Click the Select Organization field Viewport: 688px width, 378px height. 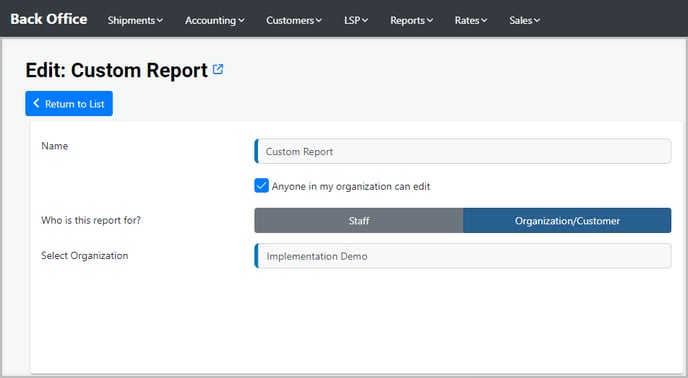coord(463,256)
